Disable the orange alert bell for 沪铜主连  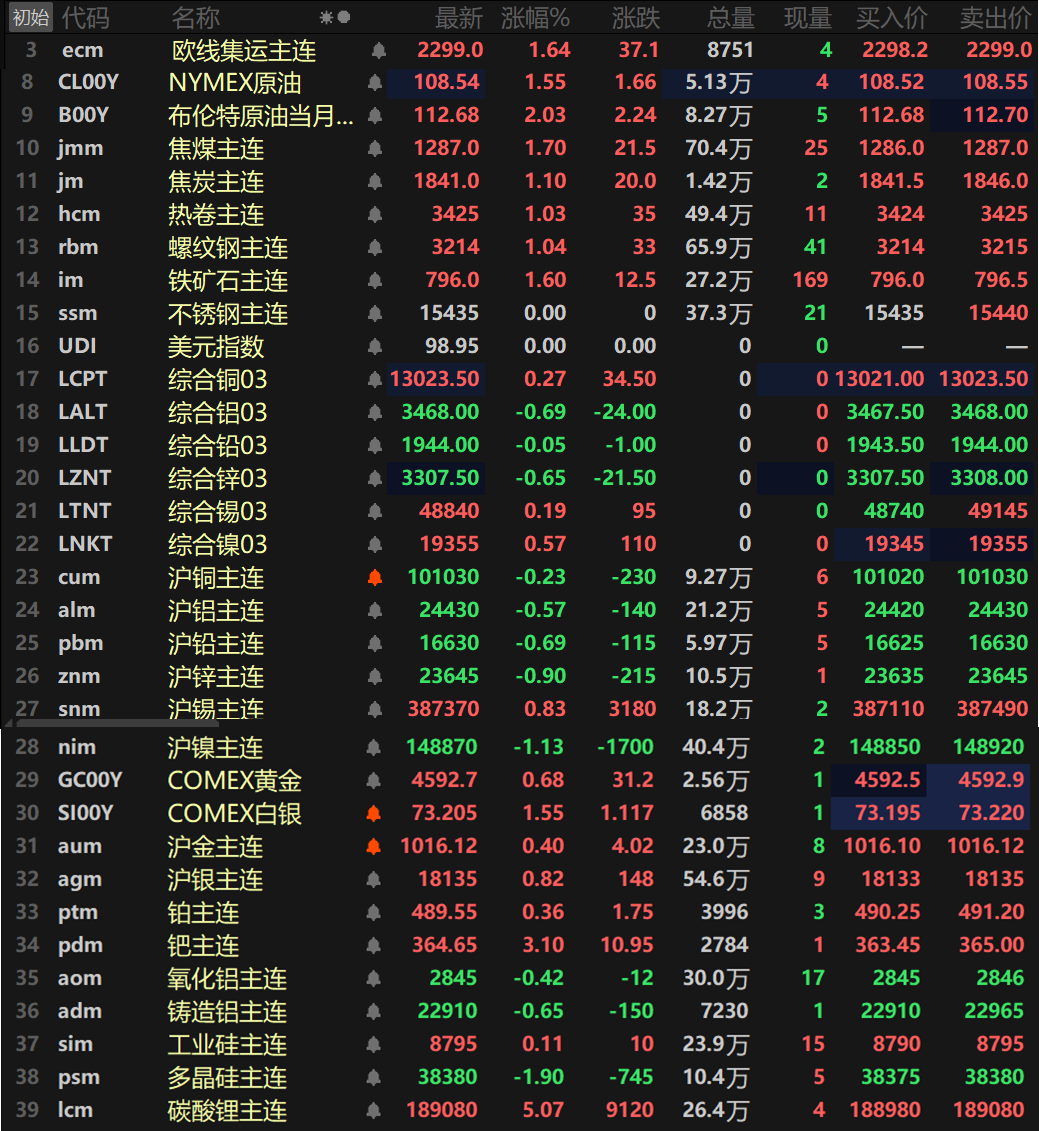[375, 578]
